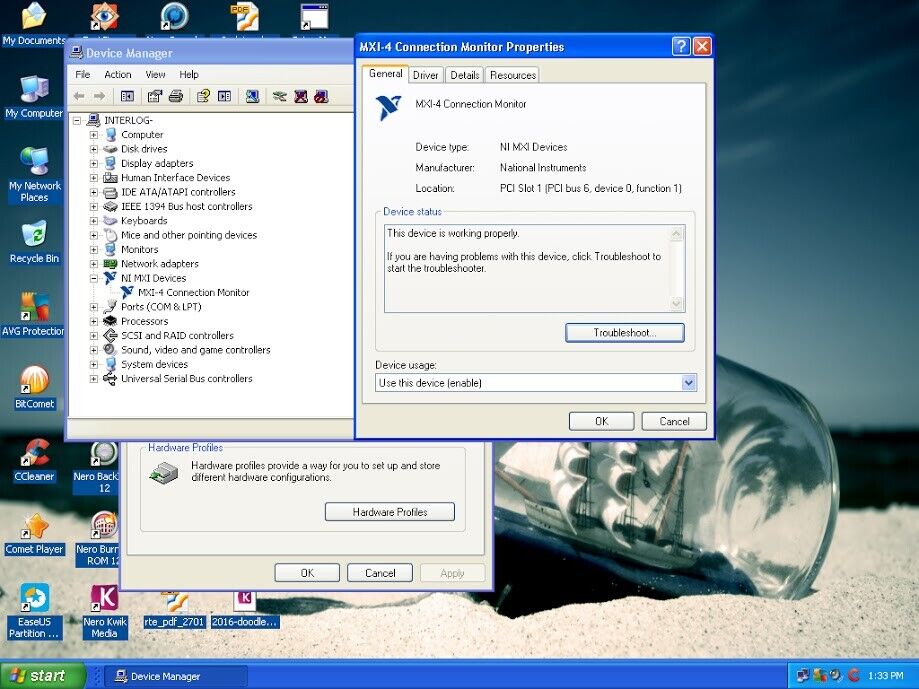Click the Print toolbar icon in Device Manager

(176, 96)
